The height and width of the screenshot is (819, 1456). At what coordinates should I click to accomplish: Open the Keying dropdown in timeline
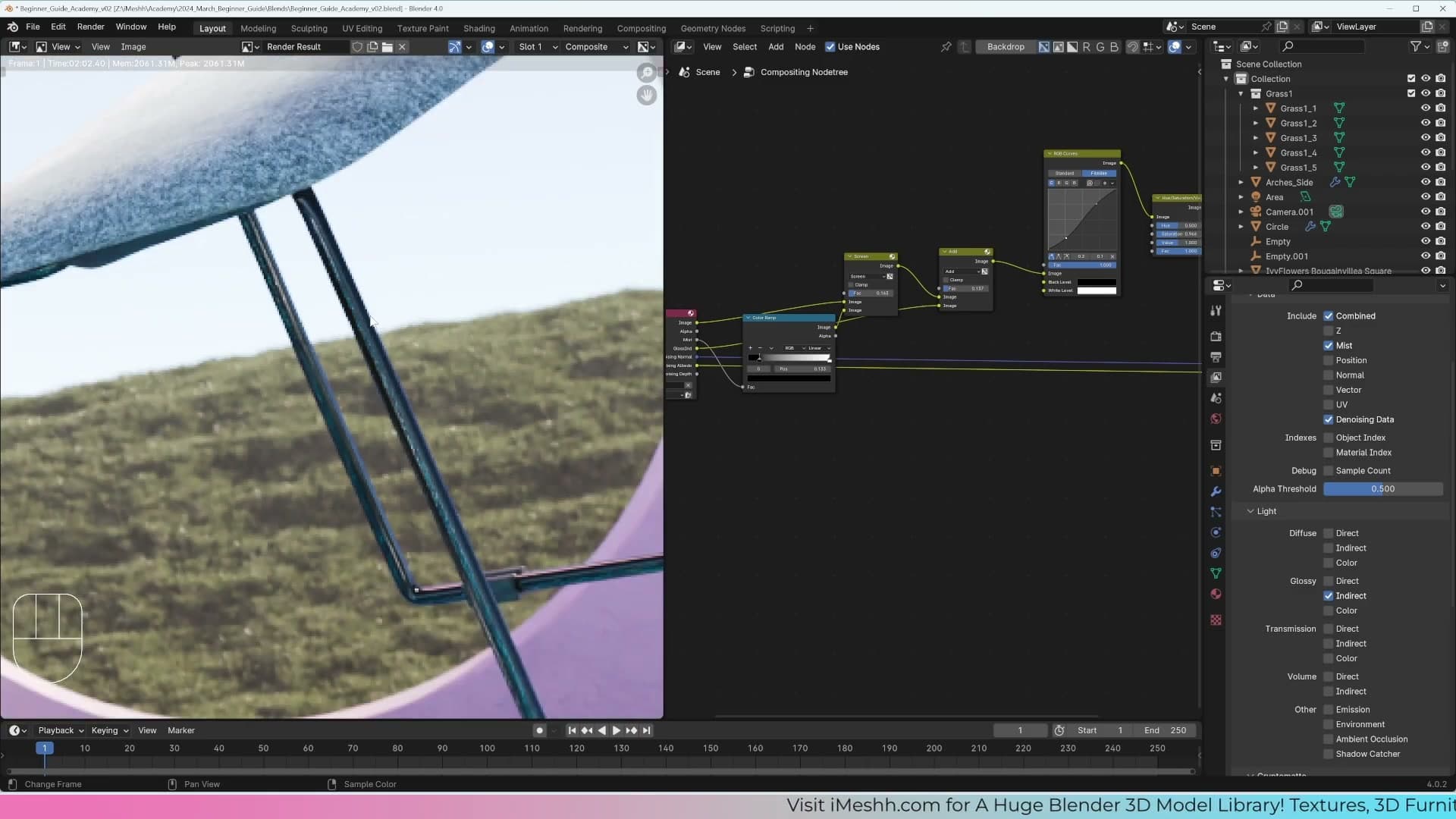(x=110, y=731)
